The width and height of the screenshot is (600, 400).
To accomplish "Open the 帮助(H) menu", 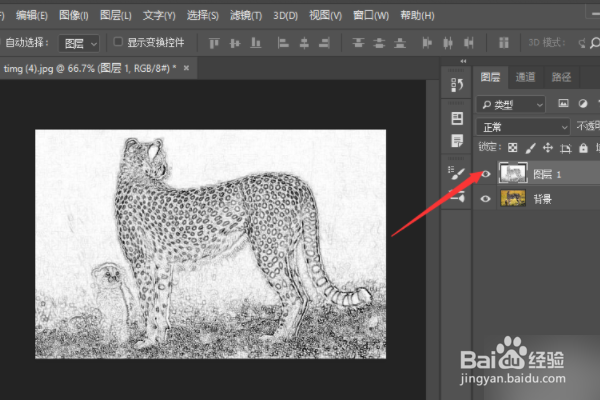I will 417,15.
